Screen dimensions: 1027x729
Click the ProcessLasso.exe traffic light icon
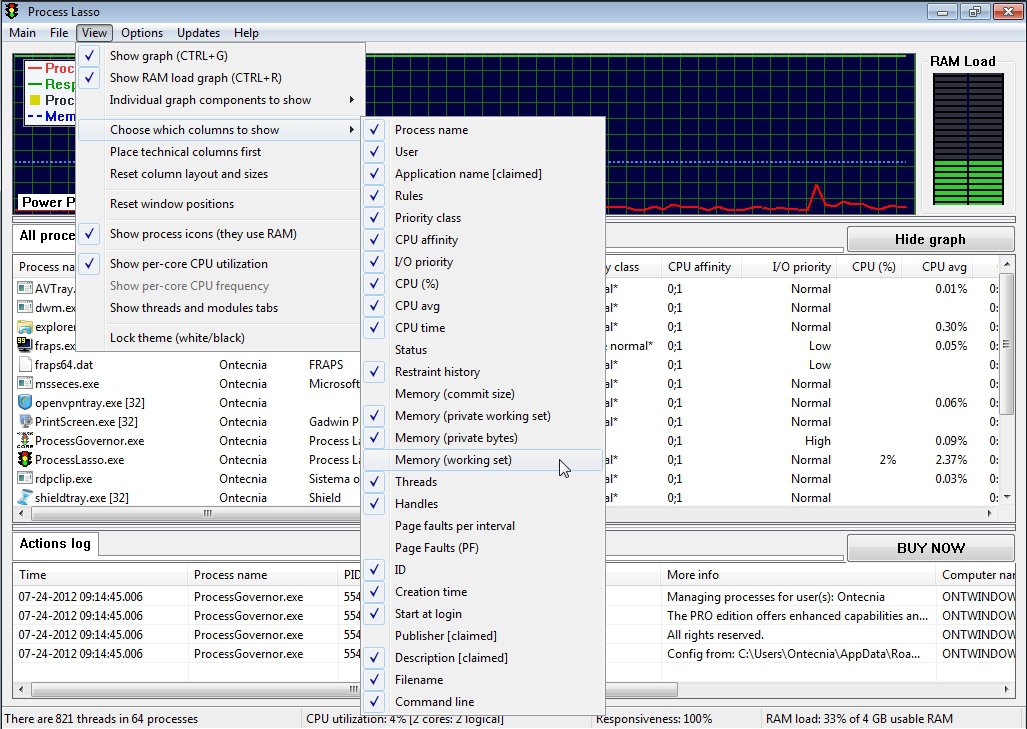click(25, 459)
